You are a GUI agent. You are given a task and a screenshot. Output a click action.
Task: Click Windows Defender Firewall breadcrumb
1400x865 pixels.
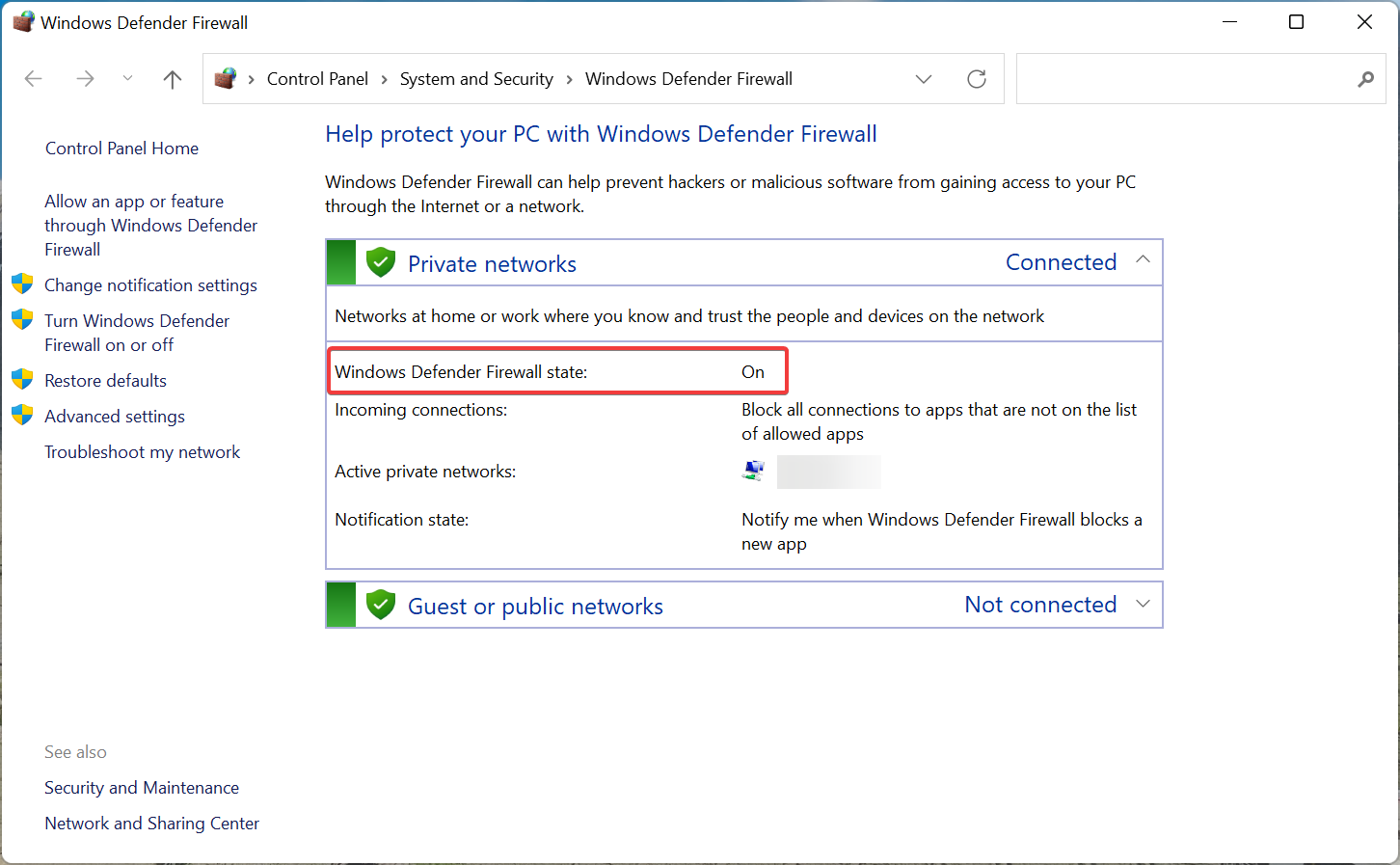(688, 79)
